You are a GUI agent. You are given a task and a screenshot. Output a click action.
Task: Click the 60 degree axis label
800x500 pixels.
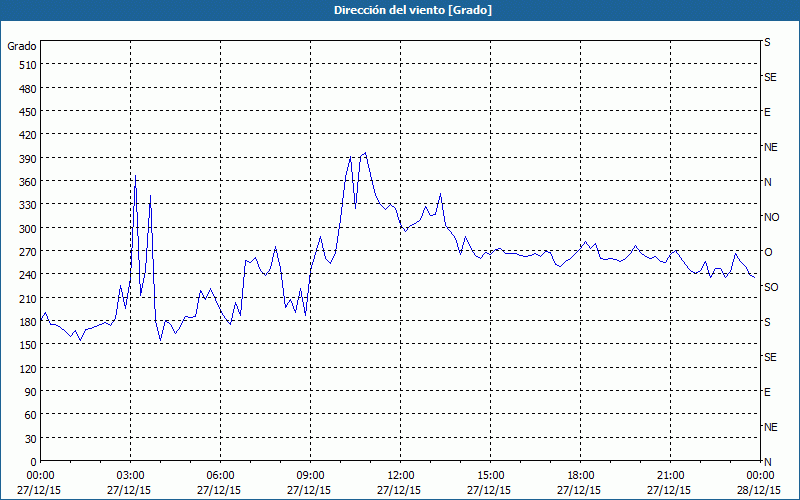31,415
